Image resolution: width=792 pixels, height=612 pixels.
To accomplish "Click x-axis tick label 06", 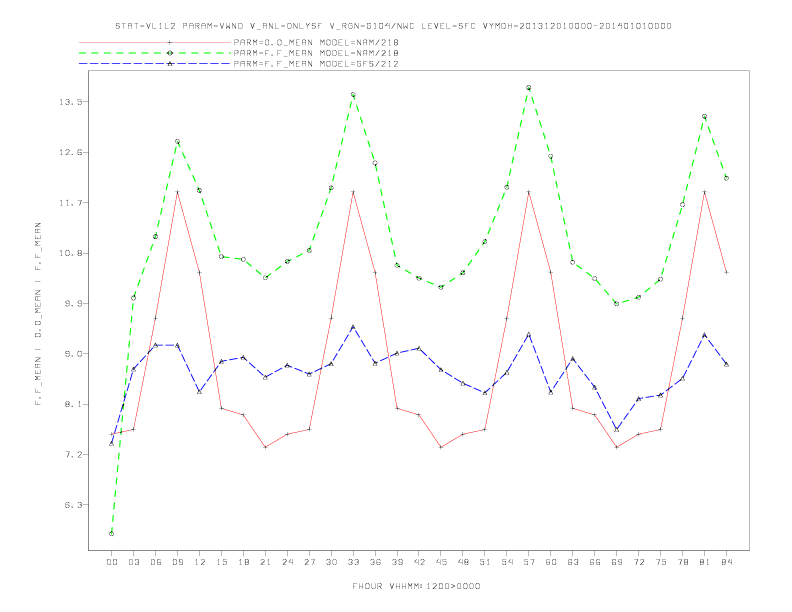I will [x=156, y=562].
